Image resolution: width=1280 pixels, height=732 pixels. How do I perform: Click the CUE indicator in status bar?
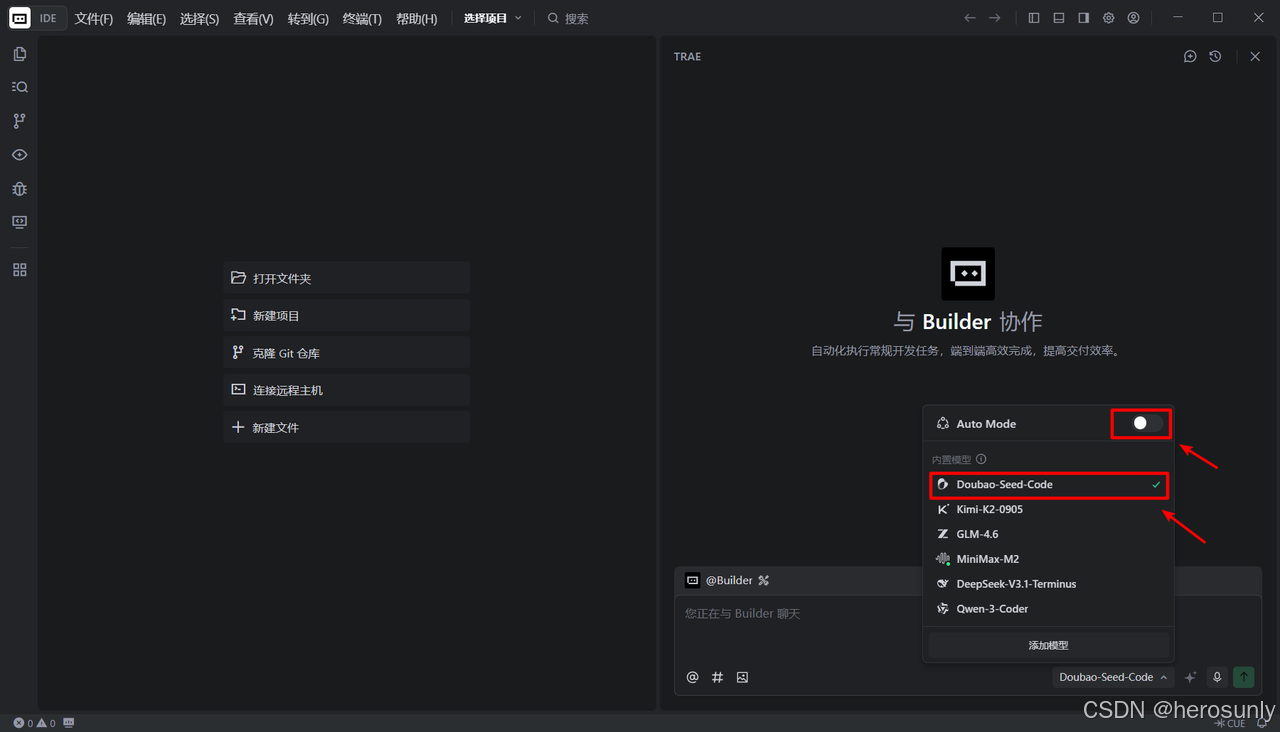[1230, 723]
